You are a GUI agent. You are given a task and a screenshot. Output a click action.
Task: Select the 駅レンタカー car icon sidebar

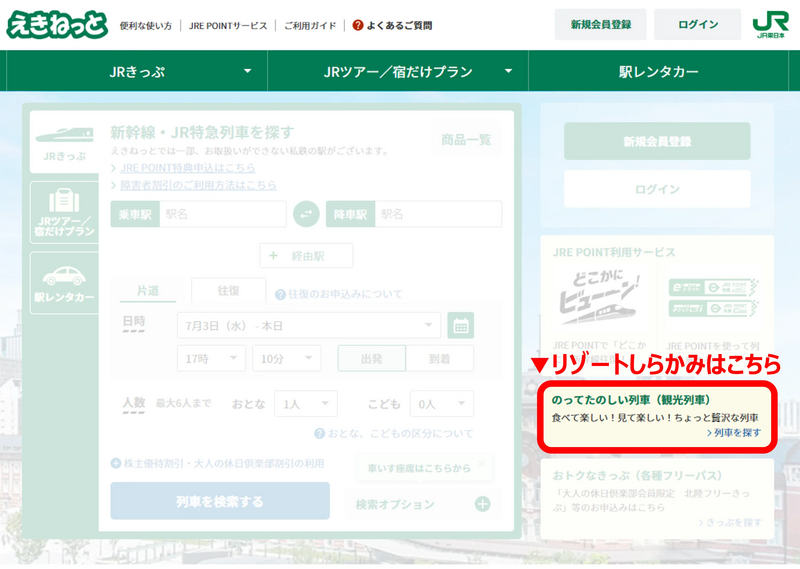pyautogui.click(x=63, y=283)
